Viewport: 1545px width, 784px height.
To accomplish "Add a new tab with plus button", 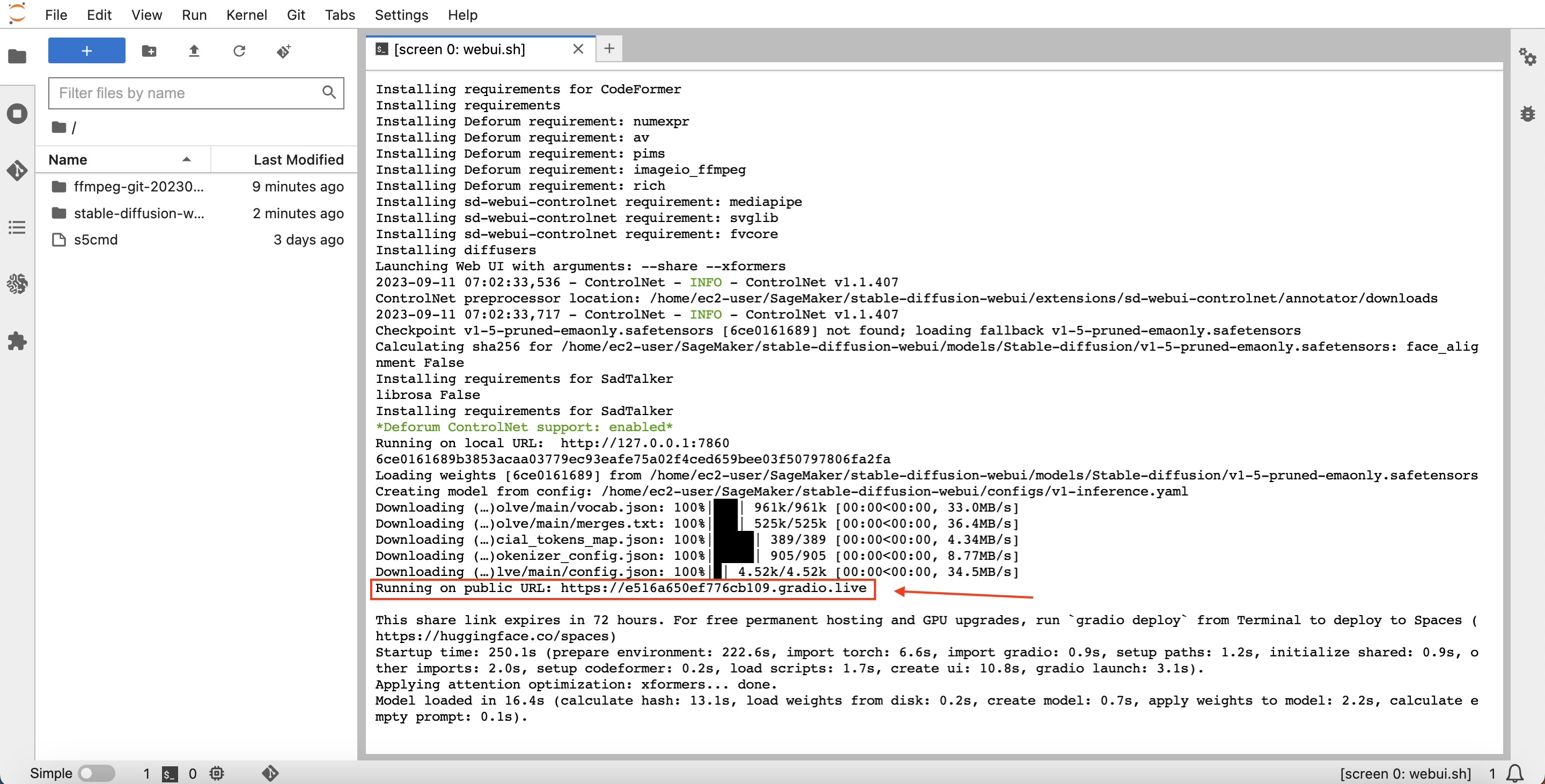I will (x=609, y=49).
